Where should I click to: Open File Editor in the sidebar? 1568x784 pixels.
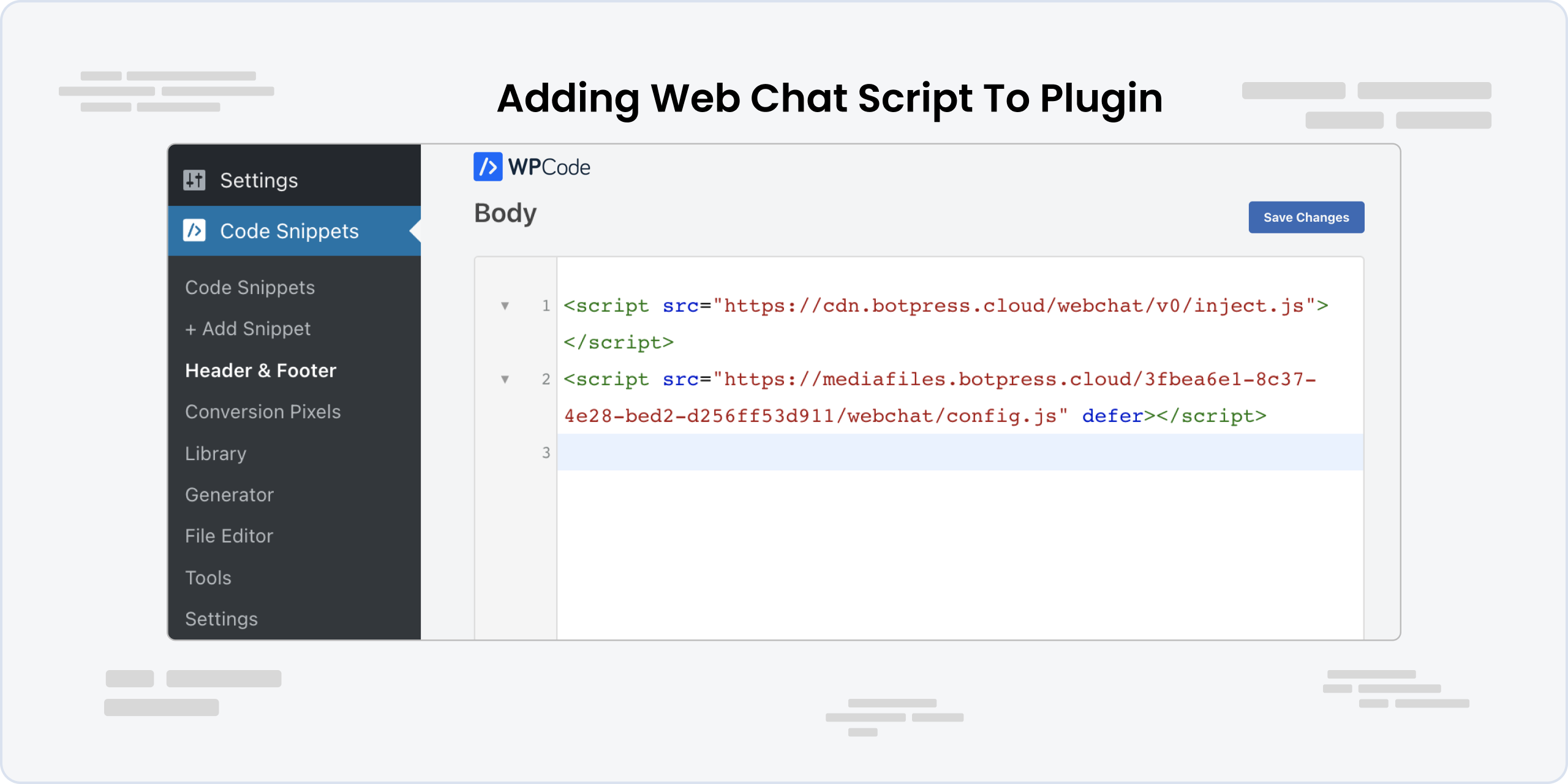(229, 536)
